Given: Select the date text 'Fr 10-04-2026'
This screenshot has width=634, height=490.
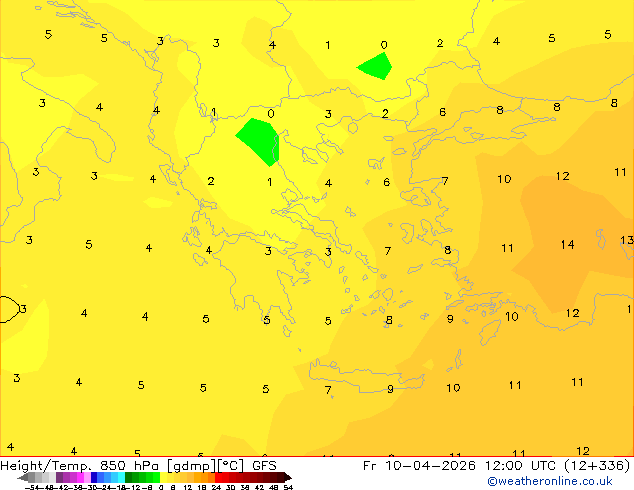Looking at the screenshot, I should 419,466.
